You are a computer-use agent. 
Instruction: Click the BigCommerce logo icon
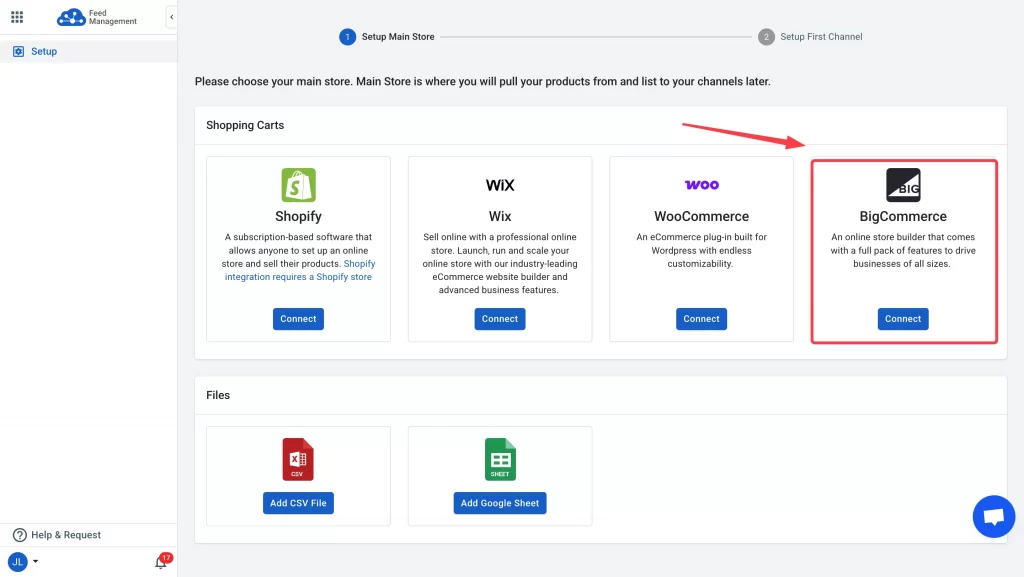coord(903,184)
